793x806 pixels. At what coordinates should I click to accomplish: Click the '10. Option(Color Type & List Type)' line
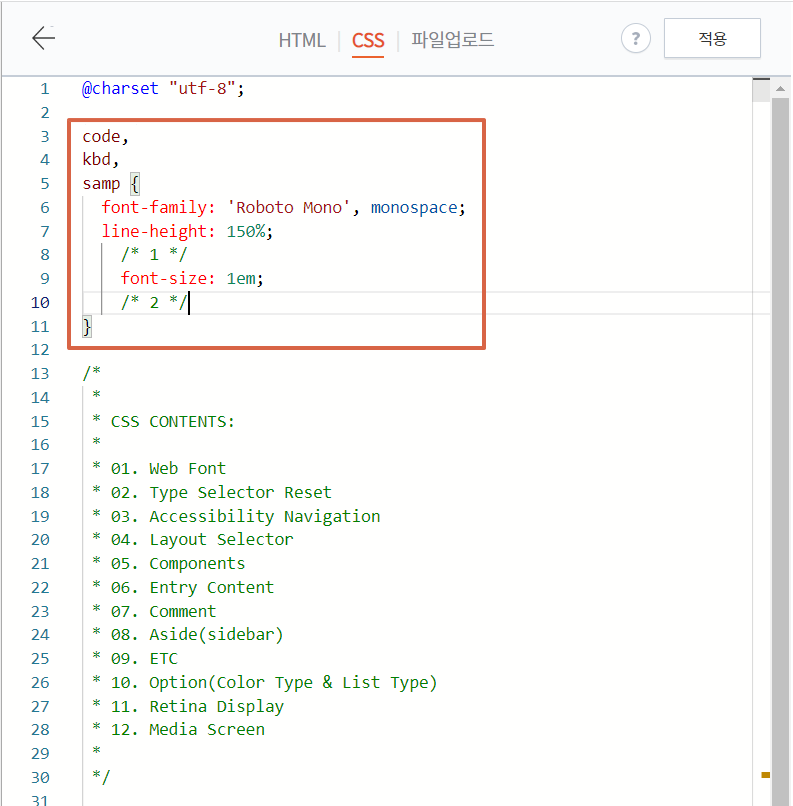[x=265, y=682]
